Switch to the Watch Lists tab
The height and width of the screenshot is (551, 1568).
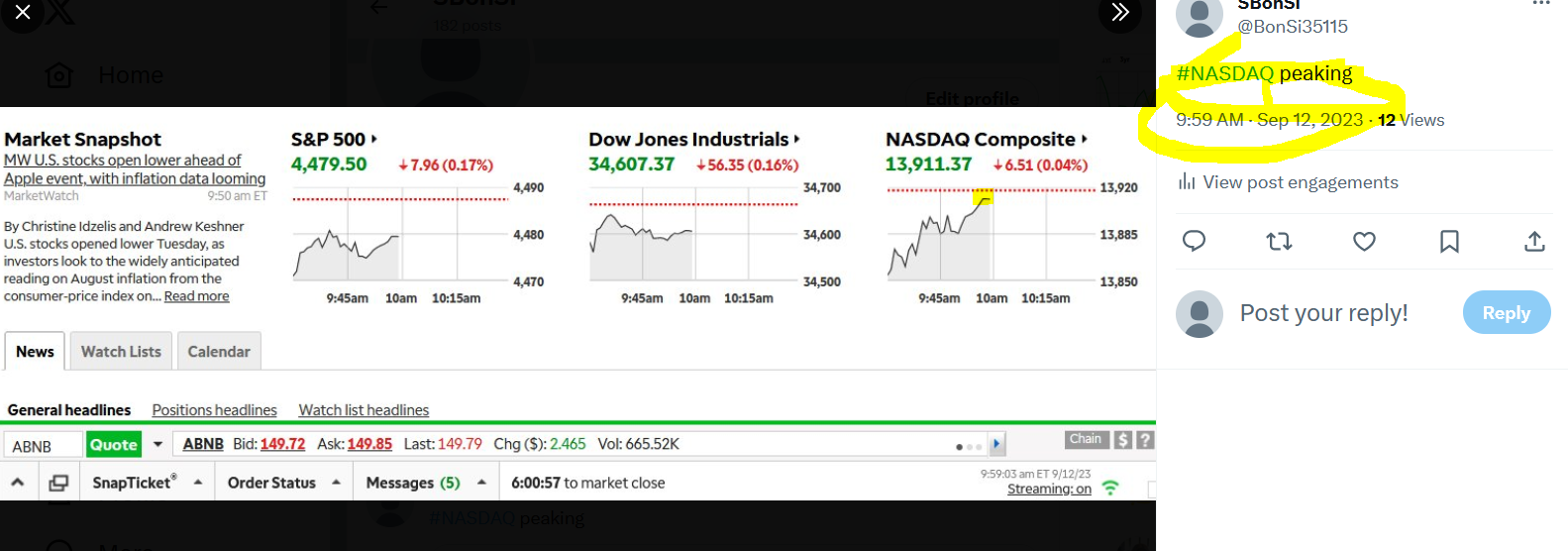(x=121, y=352)
